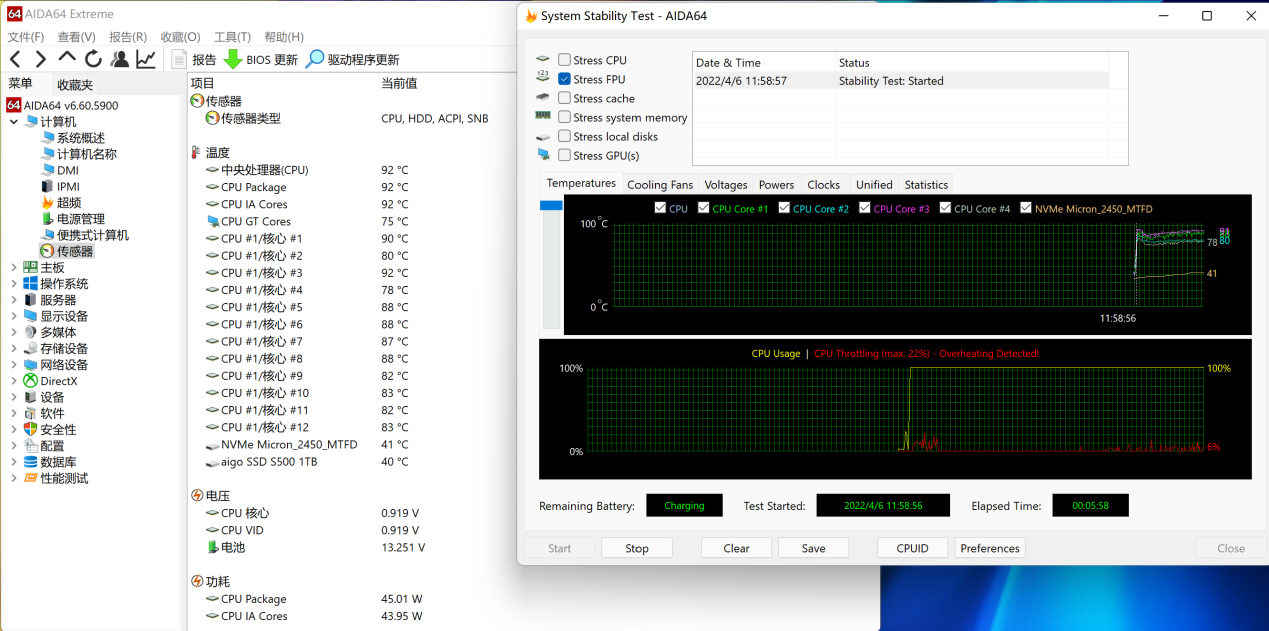This screenshot has width=1269, height=631.
Task: Toggle the CPU graph legend checkbox
Action: (x=659, y=208)
